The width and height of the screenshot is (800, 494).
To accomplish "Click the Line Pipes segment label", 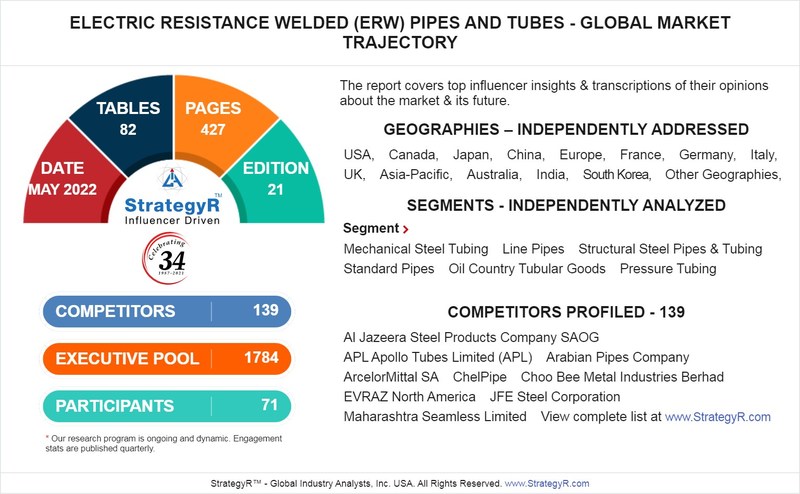I will click(533, 249).
